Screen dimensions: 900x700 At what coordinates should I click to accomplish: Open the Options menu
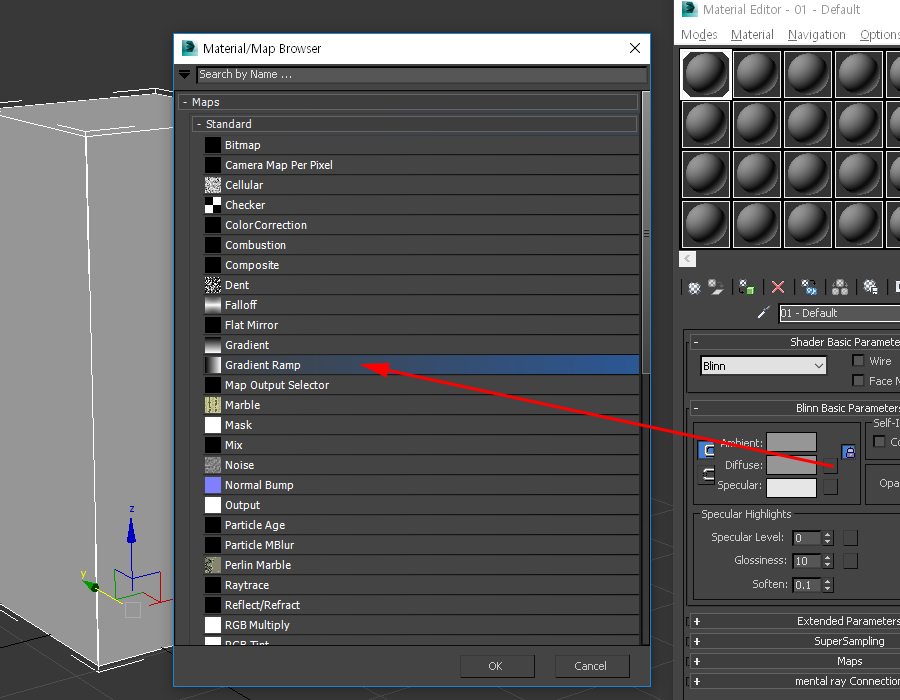coord(880,34)
